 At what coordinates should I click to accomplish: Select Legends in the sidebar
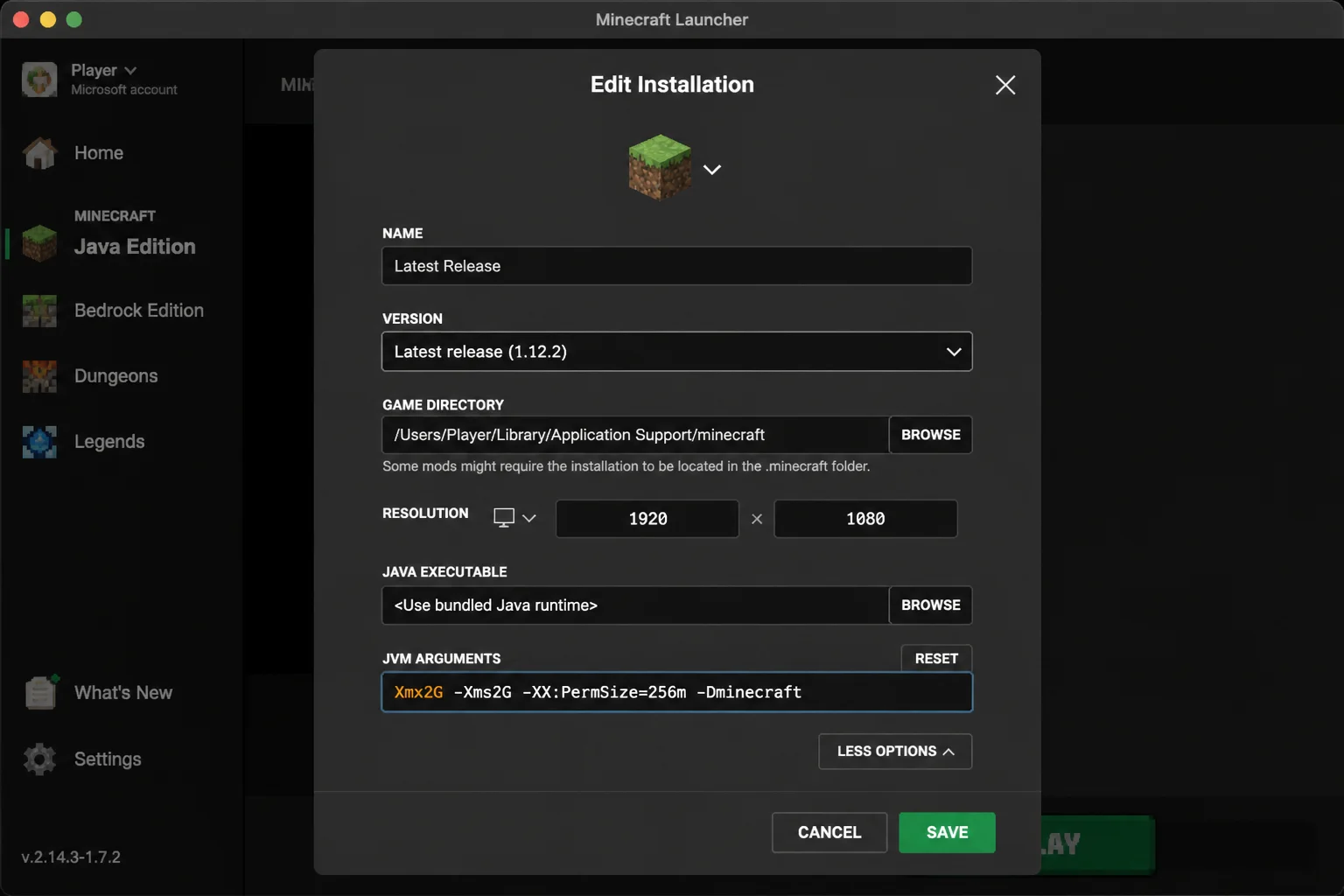tap(109, 442)
